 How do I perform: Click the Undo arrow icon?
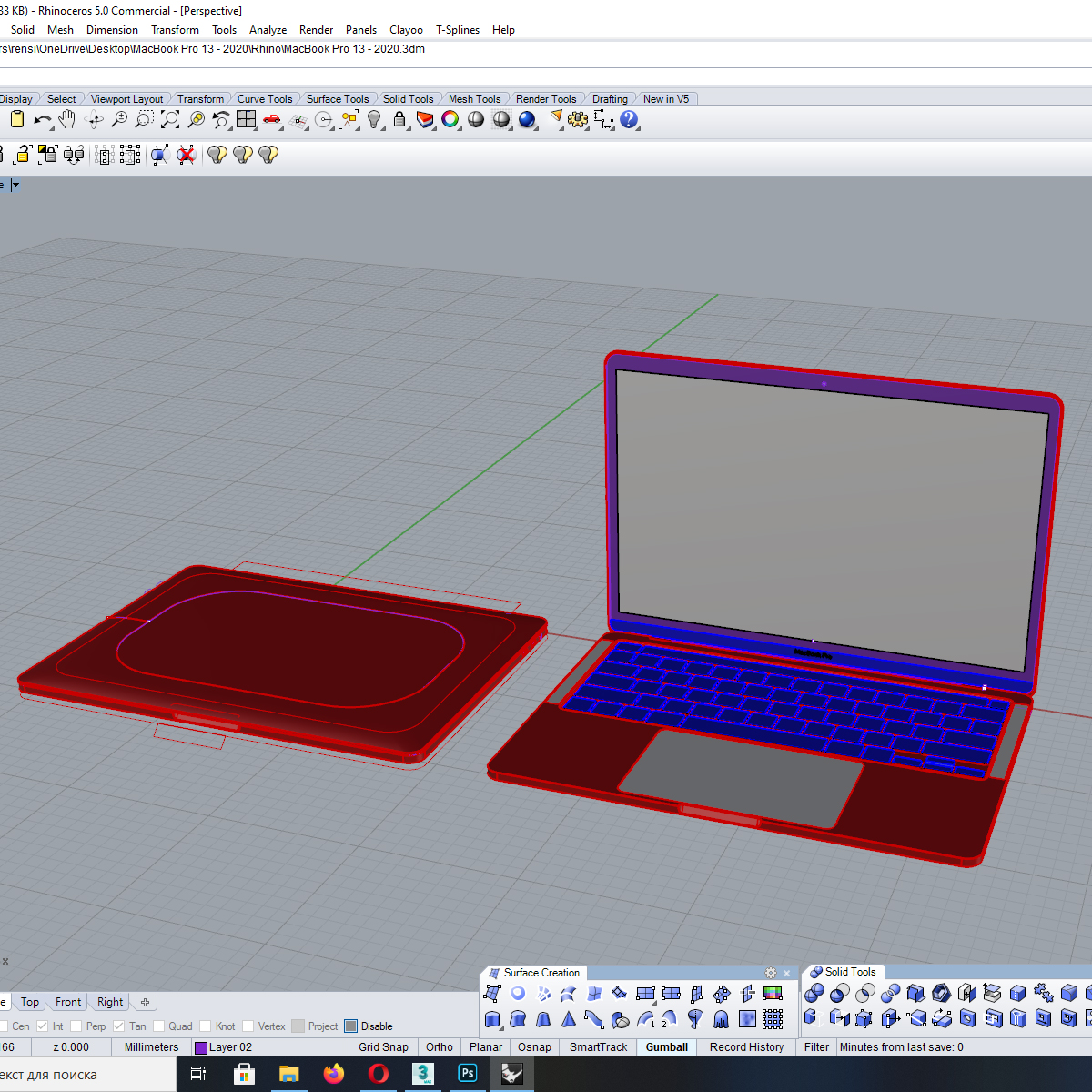pyautogui.click(x=42, y=120)
